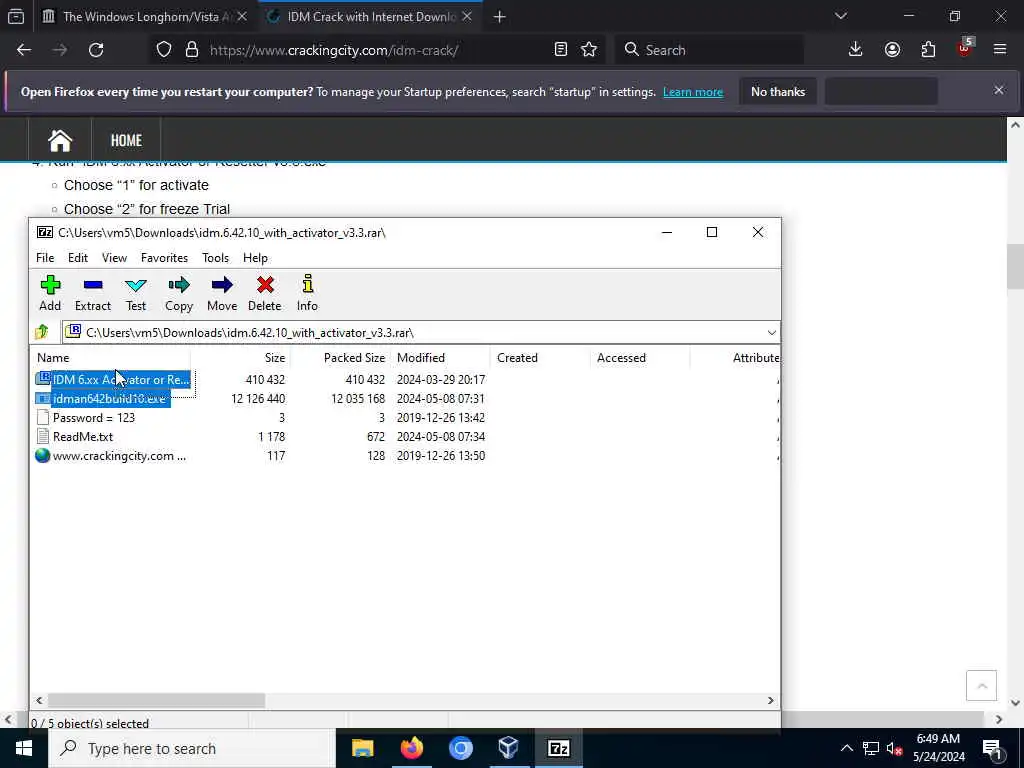Screen dimensions: 1024x768
Task: Click the Learn more link
Action: 693,92
